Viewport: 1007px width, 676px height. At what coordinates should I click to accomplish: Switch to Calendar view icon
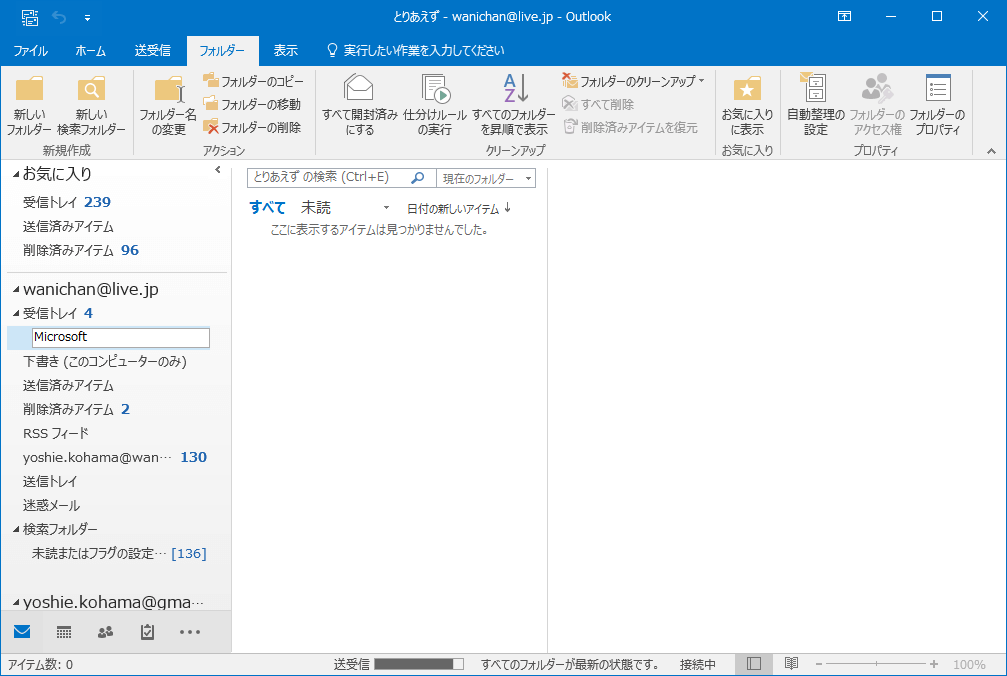[64, 632]
